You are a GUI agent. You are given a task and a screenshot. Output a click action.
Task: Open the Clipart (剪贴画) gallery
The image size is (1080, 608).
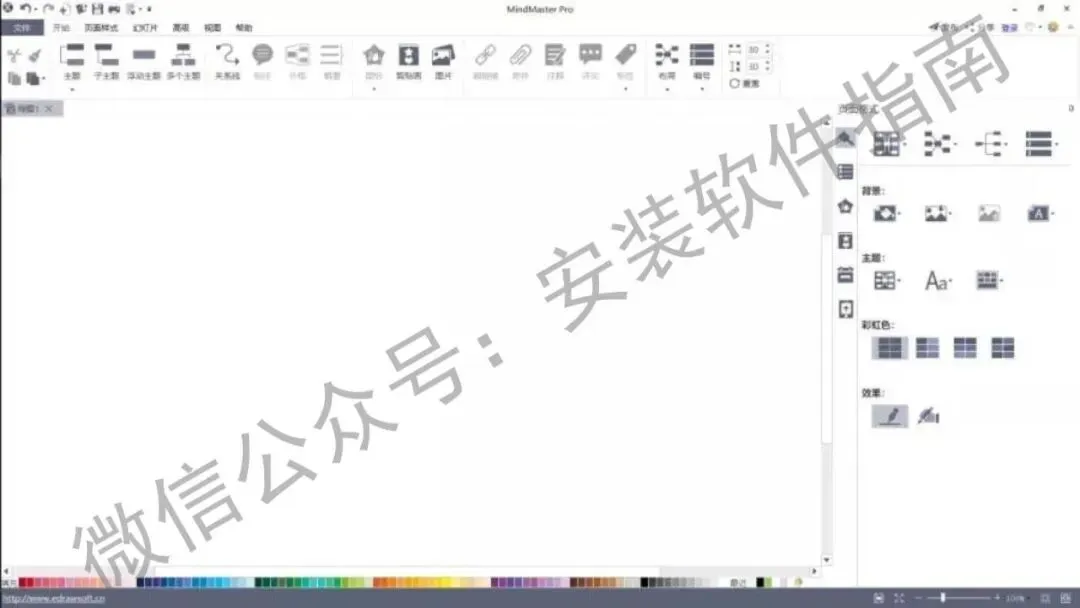click(408, 61)
